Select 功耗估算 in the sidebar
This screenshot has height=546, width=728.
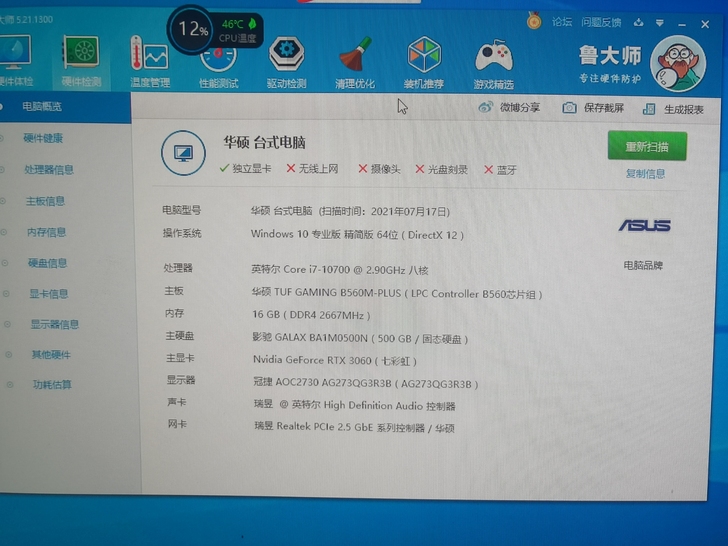click(52, 384)
